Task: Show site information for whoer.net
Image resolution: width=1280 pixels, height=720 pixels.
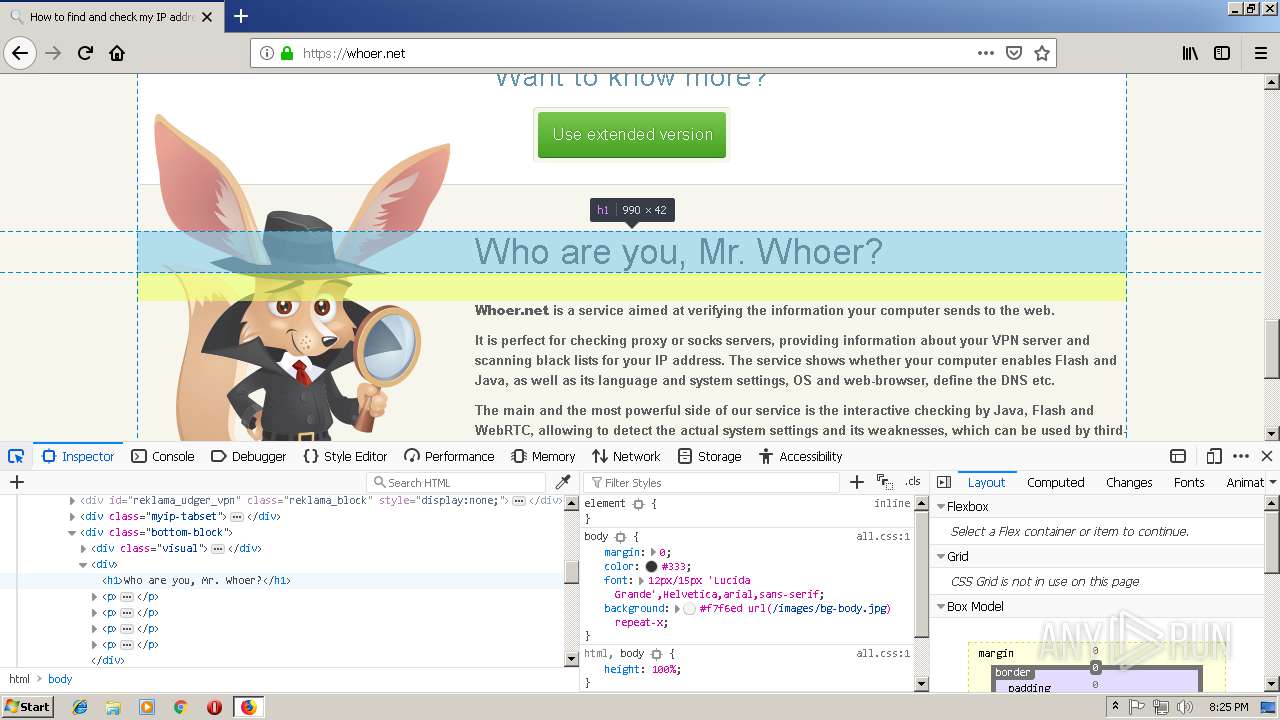Action: coord(267,53)
